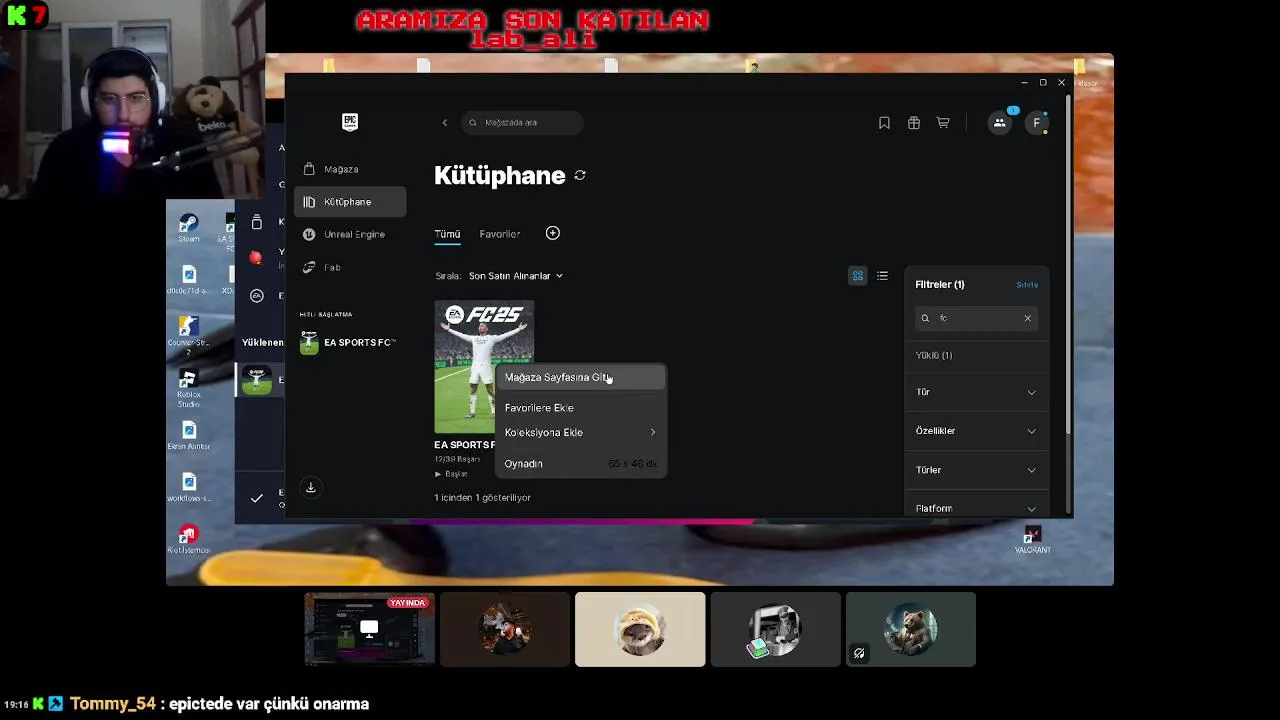The height and width of the screenshot is (720, 1280).
Task: Click the filter search field
Action: [975, 318]
